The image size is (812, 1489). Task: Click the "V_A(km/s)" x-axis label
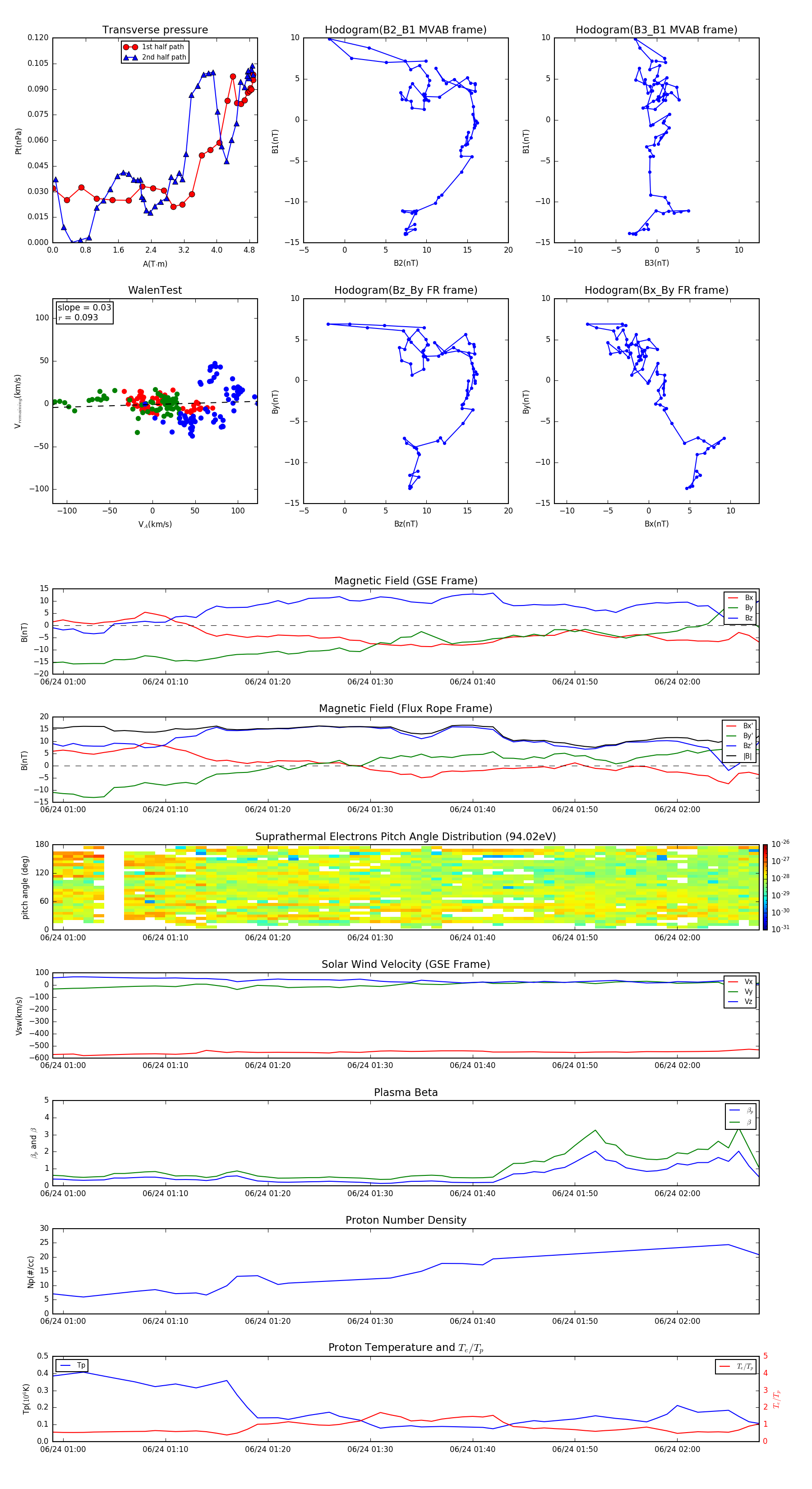coord(155,525)
